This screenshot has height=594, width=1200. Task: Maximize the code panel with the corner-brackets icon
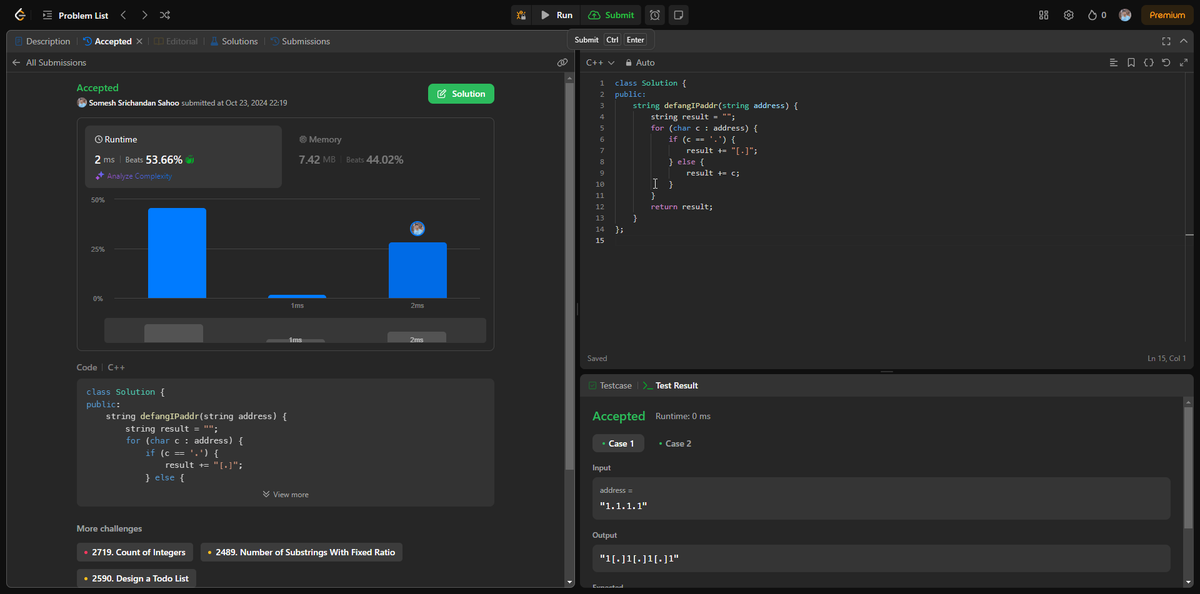1166,41
